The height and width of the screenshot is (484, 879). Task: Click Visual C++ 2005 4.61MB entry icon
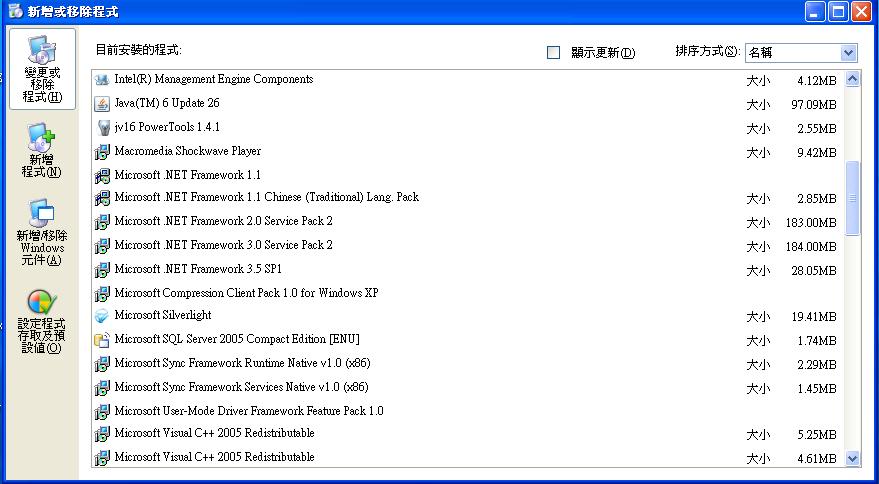(102, 458)
